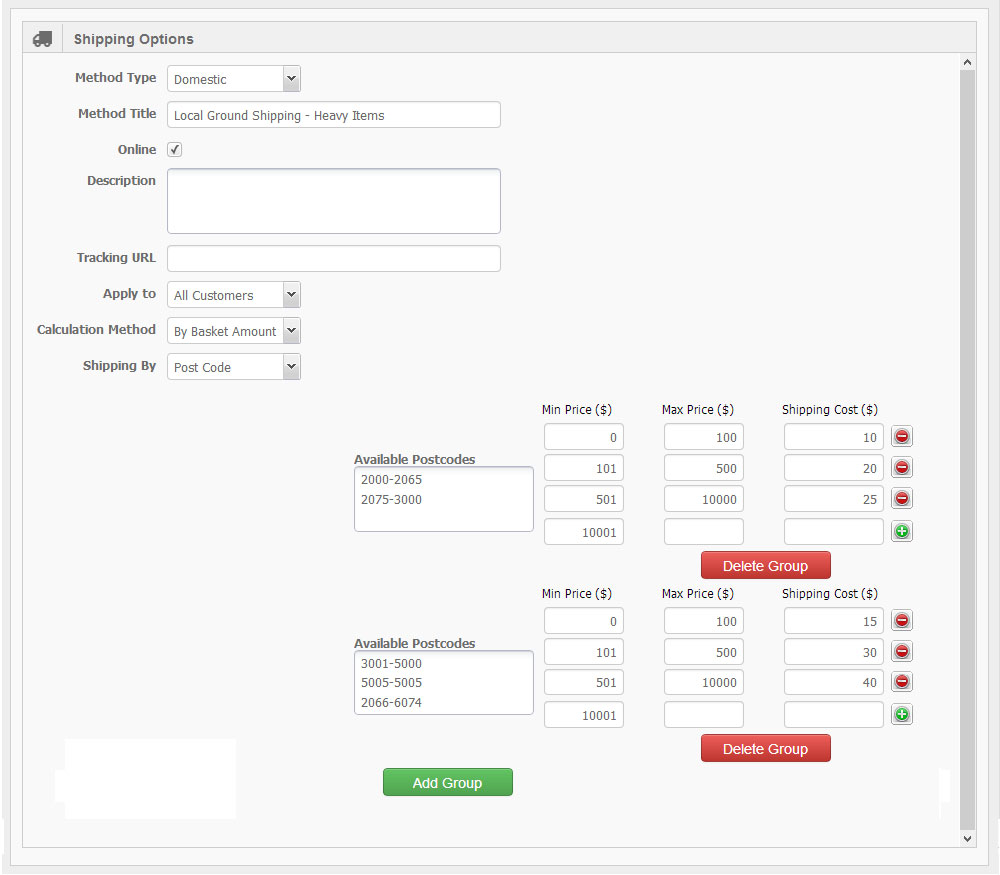Click the postcode range 2066-6074
The image size is (1000, 875).
pos(391,702)
